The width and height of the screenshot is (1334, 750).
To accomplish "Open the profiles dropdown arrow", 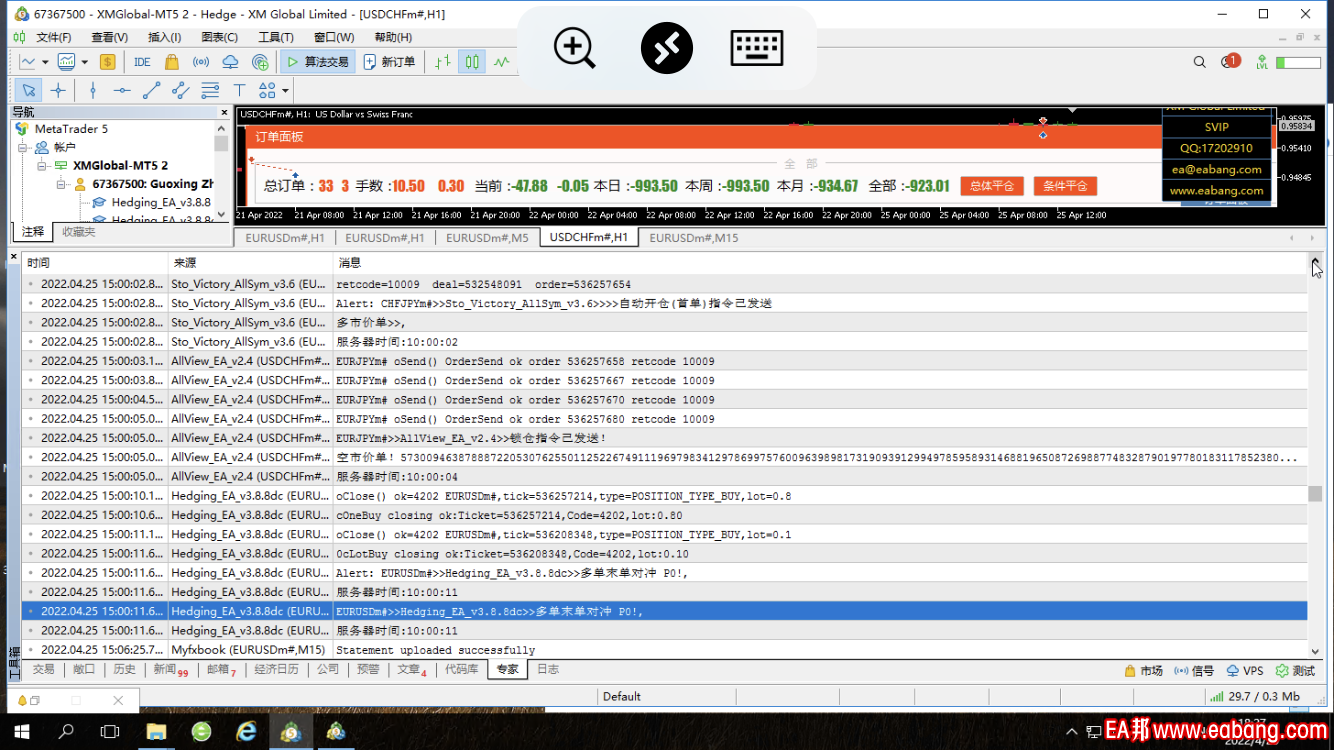I will pos(84,62).
